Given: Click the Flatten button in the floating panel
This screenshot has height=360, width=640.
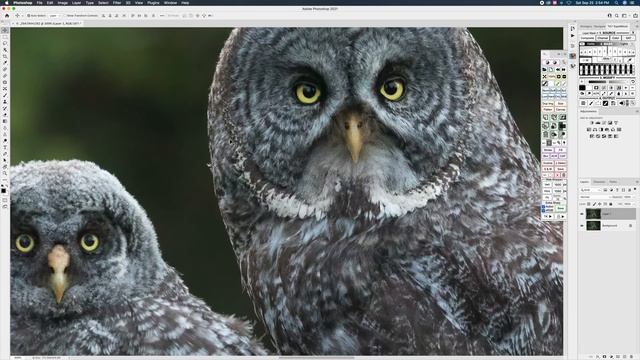Looking at the screenshot, I should tap(548, 110).
